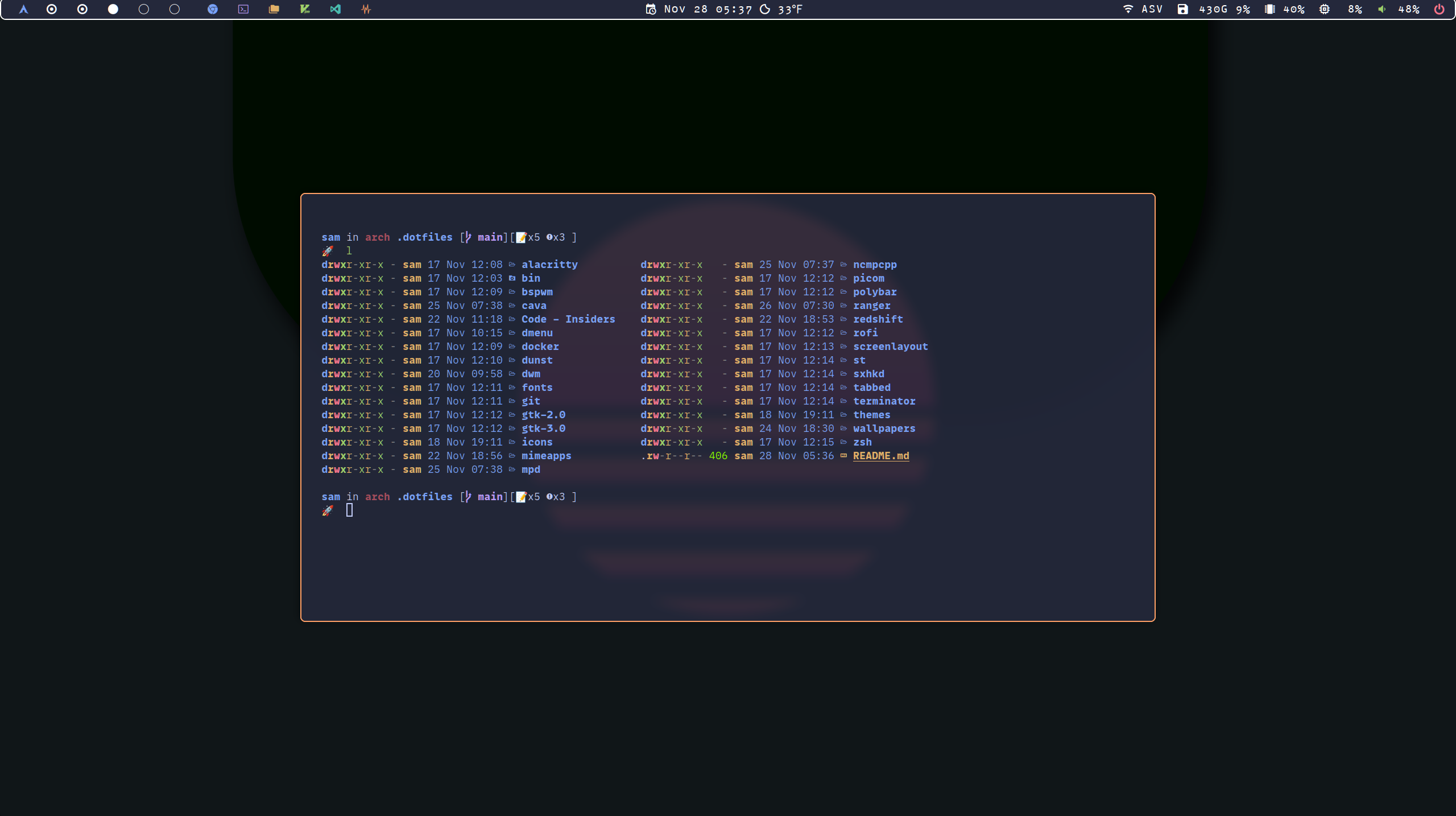Click the terminal cursor at prompt
1456x816 pixels.
[x=349, y=510]
